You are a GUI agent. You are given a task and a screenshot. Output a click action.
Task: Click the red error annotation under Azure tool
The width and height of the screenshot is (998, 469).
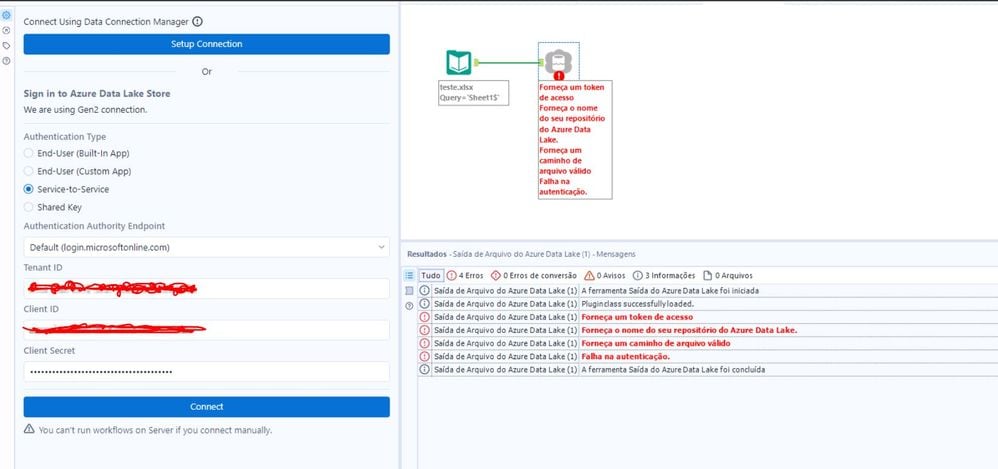point(575,139)
